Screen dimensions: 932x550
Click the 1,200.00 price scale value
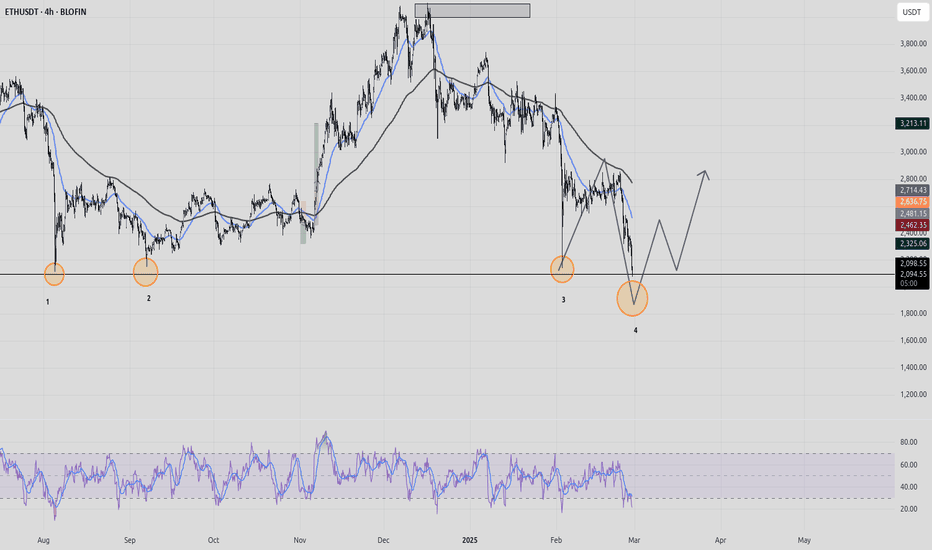pos(913,394)
